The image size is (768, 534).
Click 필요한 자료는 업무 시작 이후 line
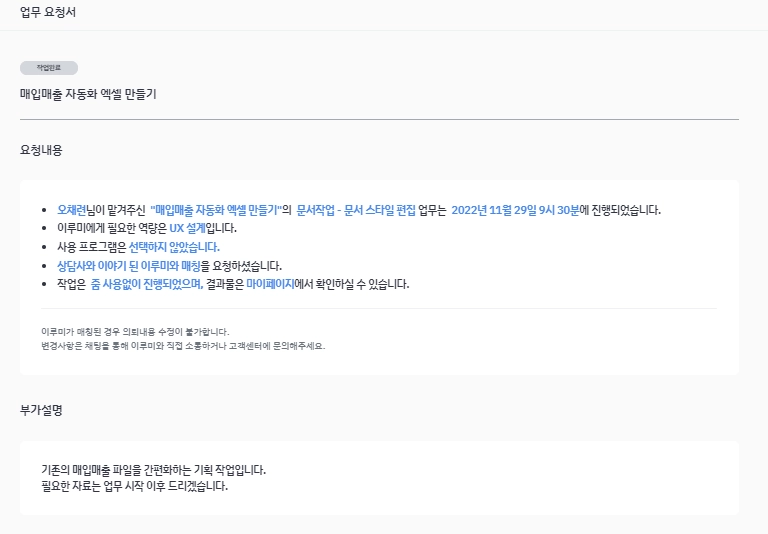(x=135, y=486)
